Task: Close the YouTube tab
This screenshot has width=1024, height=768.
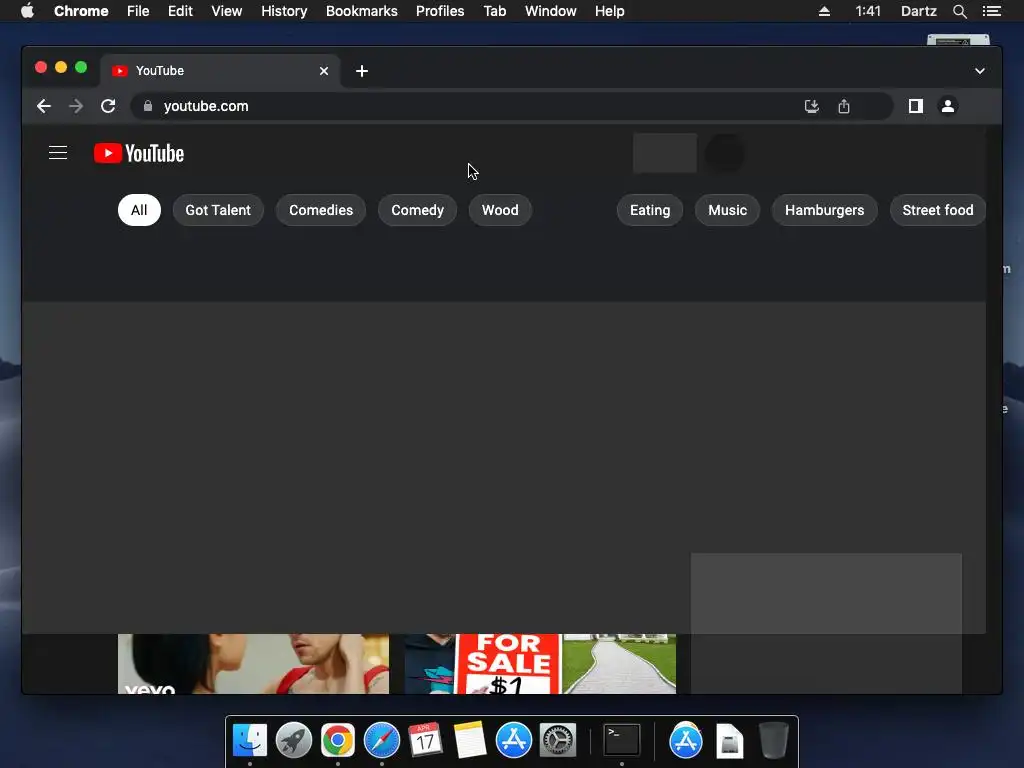Action: pyautogui.click(x=324, y=71)
